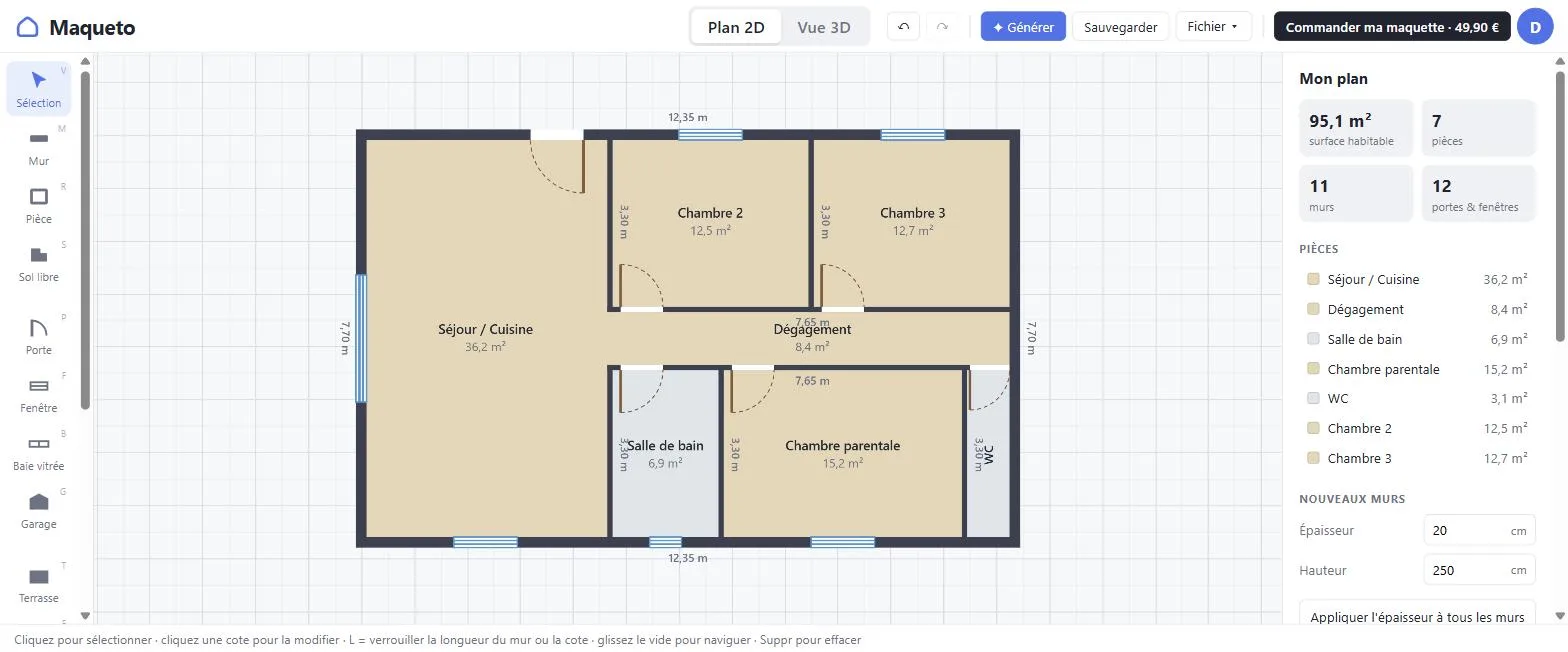Click the right panel scrollbar
This screenshot has height=652, width=1568.
click(x=1560, y=205)
